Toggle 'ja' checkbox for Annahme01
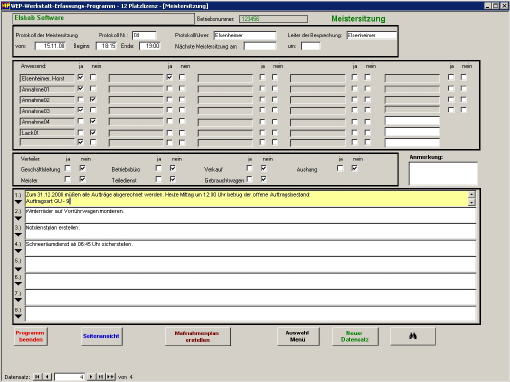 [80, 89]
